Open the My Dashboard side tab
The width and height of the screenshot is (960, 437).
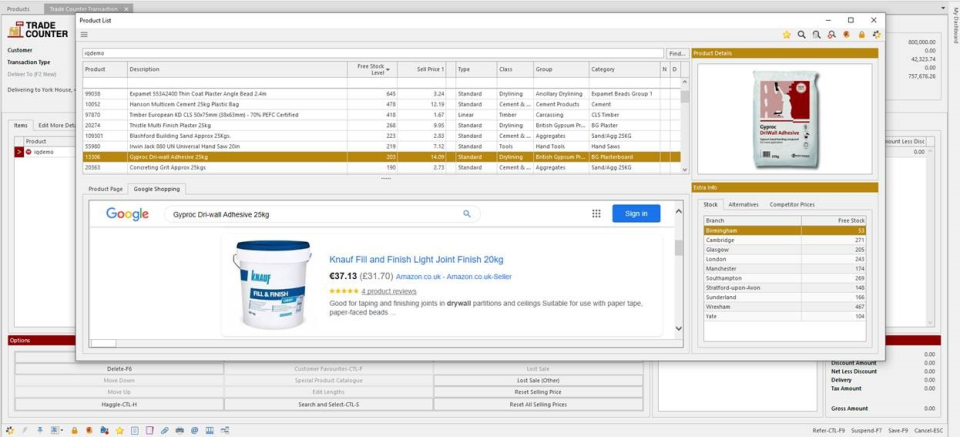point(955,26)
